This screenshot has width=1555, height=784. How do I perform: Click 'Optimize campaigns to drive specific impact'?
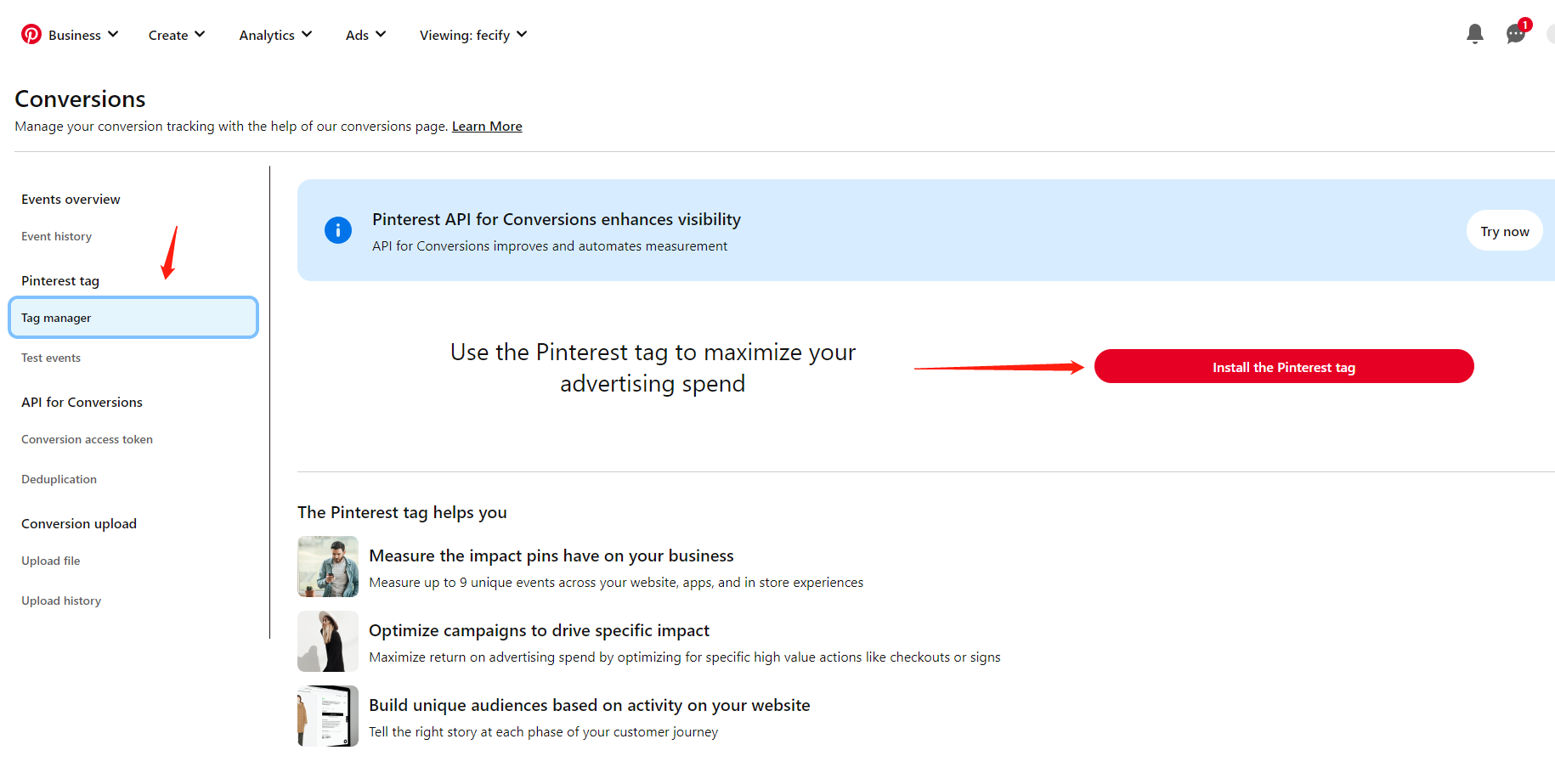click(x=539, y=631)
